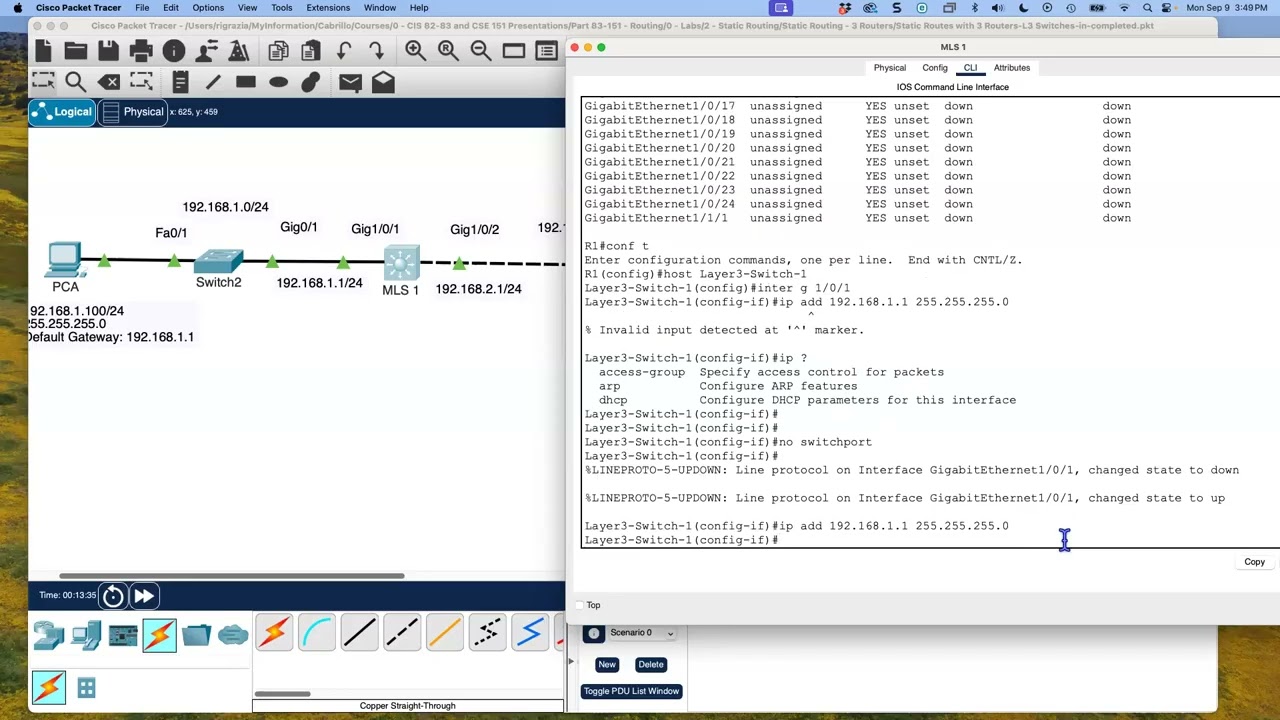Switch to the Physical tab in MLS 1

[889, 68]
